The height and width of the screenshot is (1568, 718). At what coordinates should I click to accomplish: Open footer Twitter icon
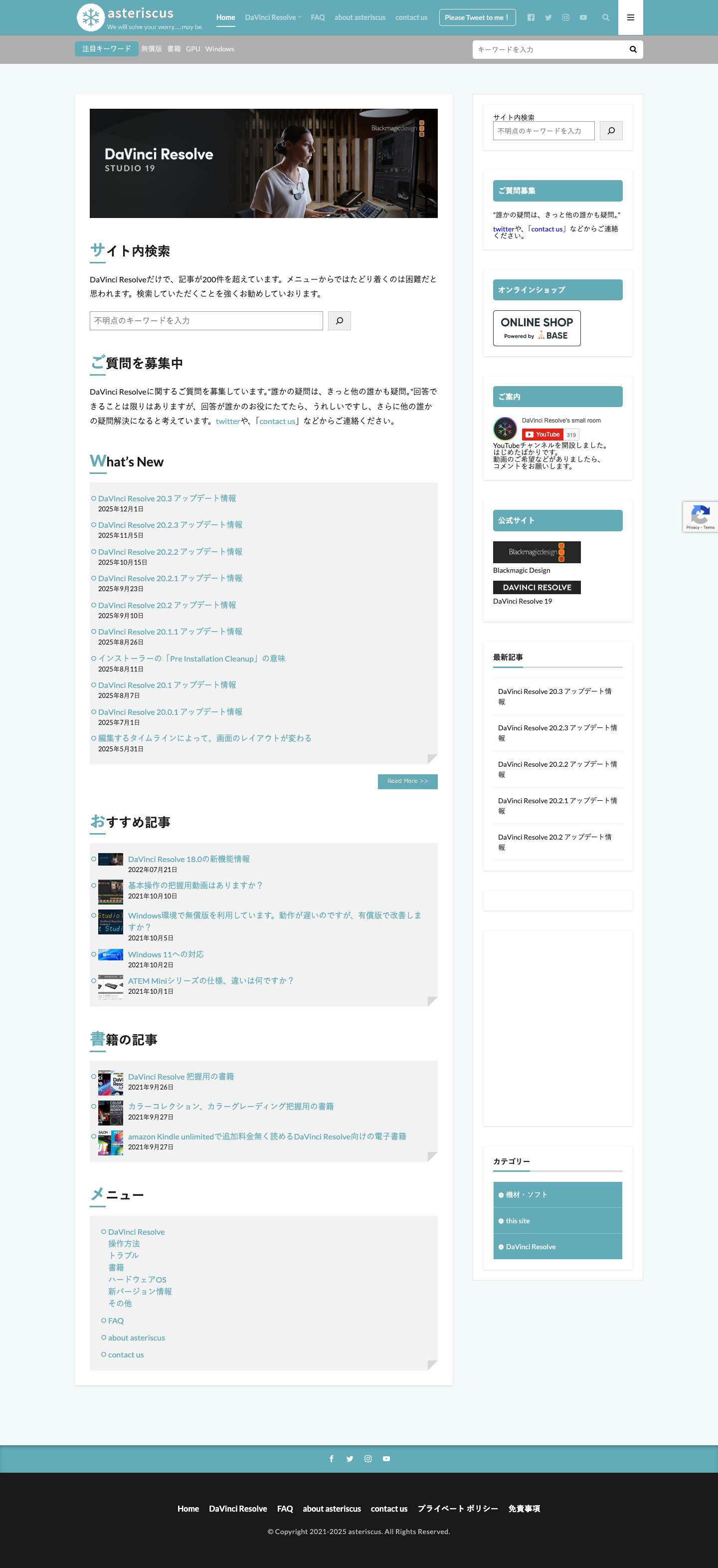[350, 1458]
